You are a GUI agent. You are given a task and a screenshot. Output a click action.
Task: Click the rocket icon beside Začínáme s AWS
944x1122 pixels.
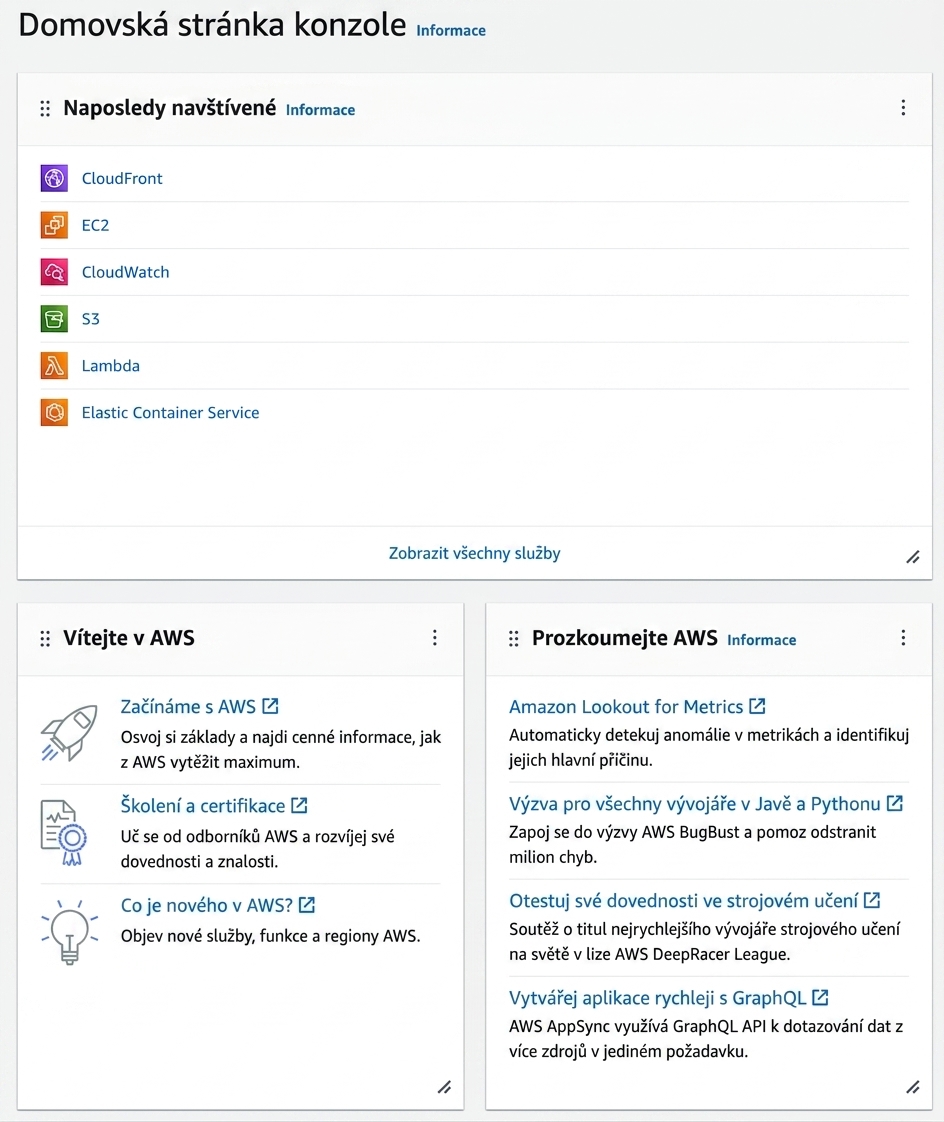[x=69, y=733]
